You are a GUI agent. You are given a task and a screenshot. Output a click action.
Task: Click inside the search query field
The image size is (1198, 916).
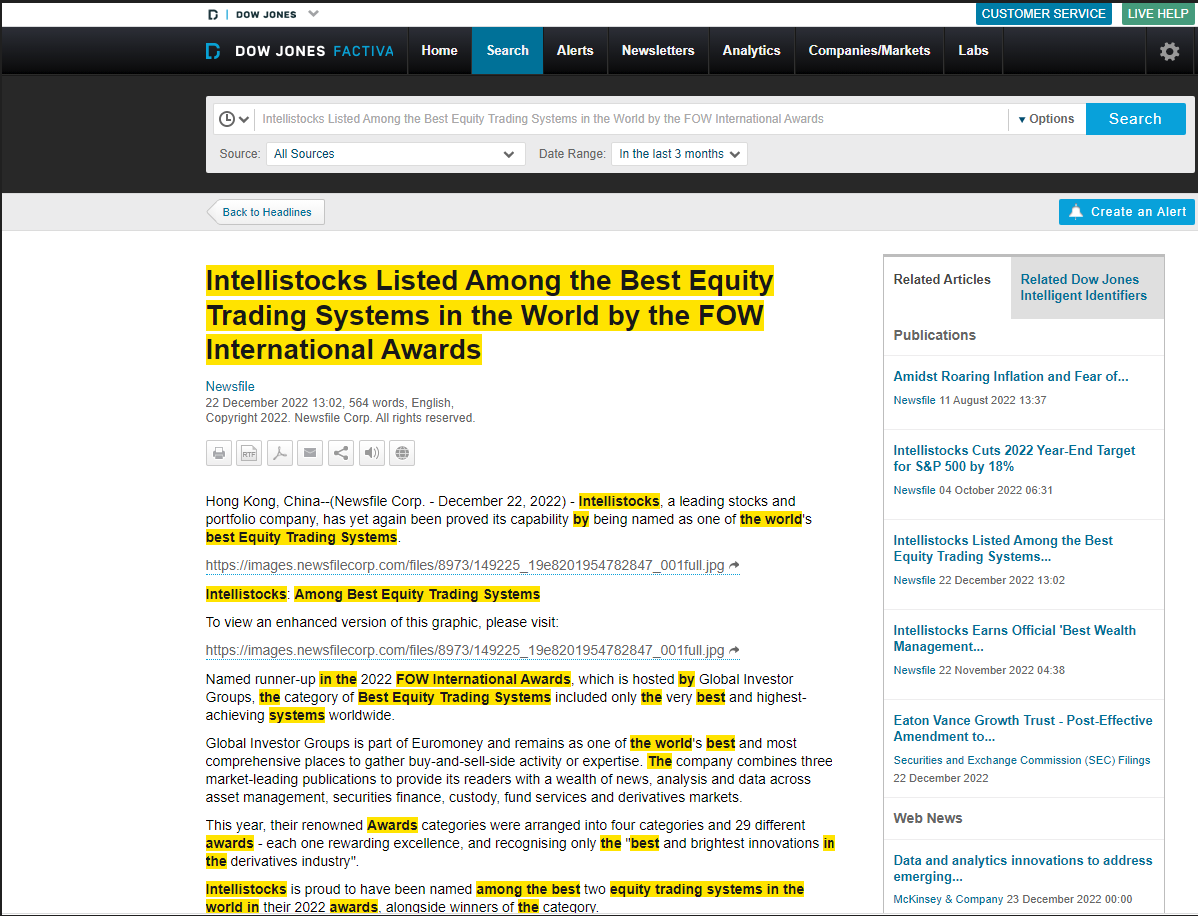pos(630,118)
